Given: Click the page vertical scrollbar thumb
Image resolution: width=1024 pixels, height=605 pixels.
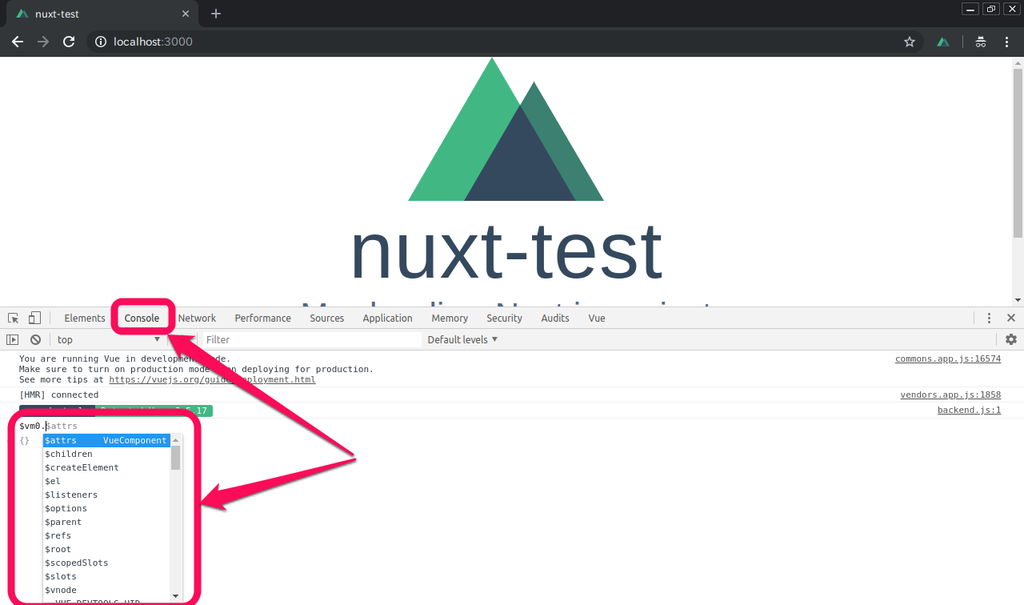Looking at the screenshot, I should pyautogui.click(x=1017, y=153).
